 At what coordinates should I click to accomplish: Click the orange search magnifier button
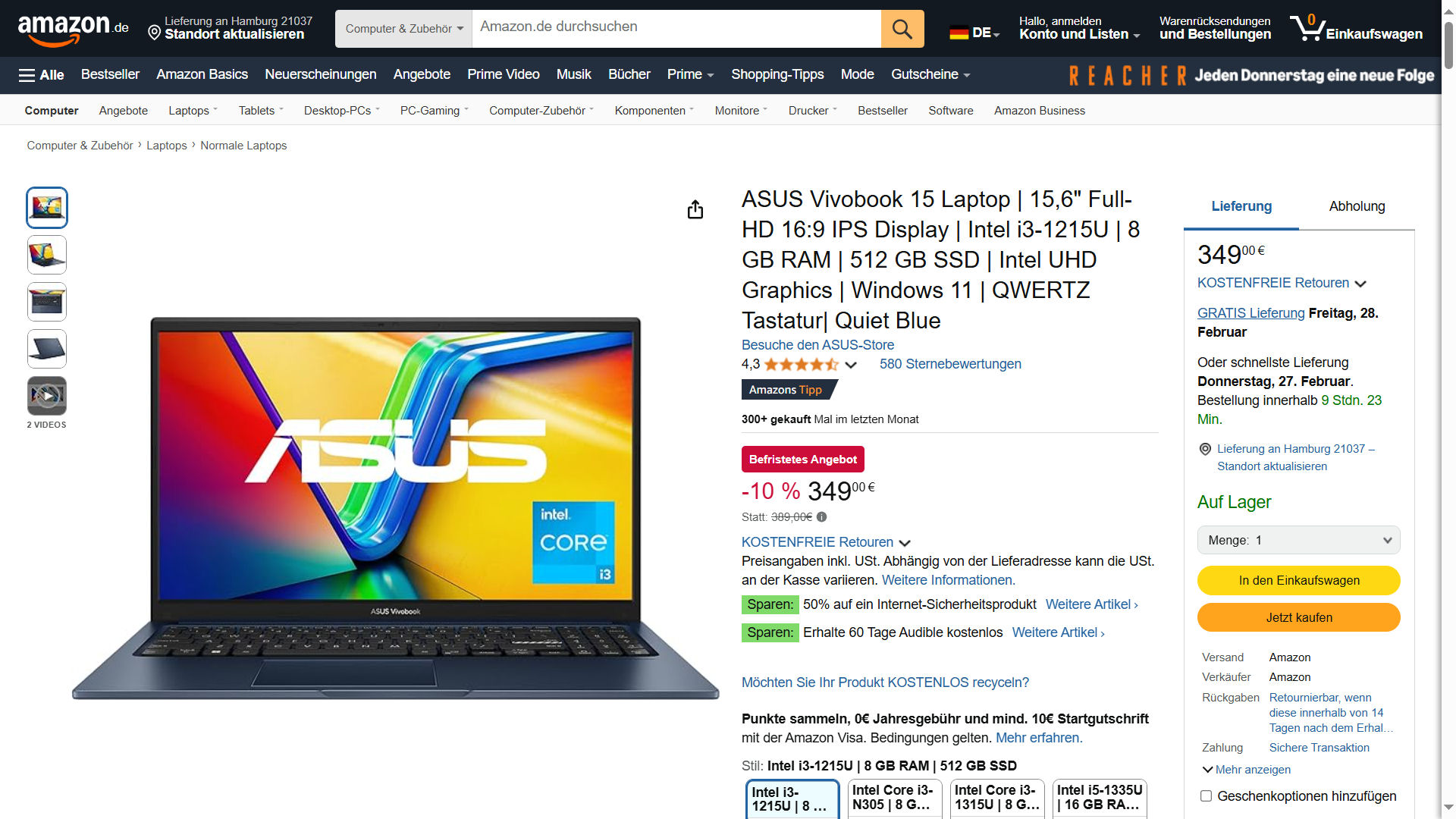[x=902, y=29]
